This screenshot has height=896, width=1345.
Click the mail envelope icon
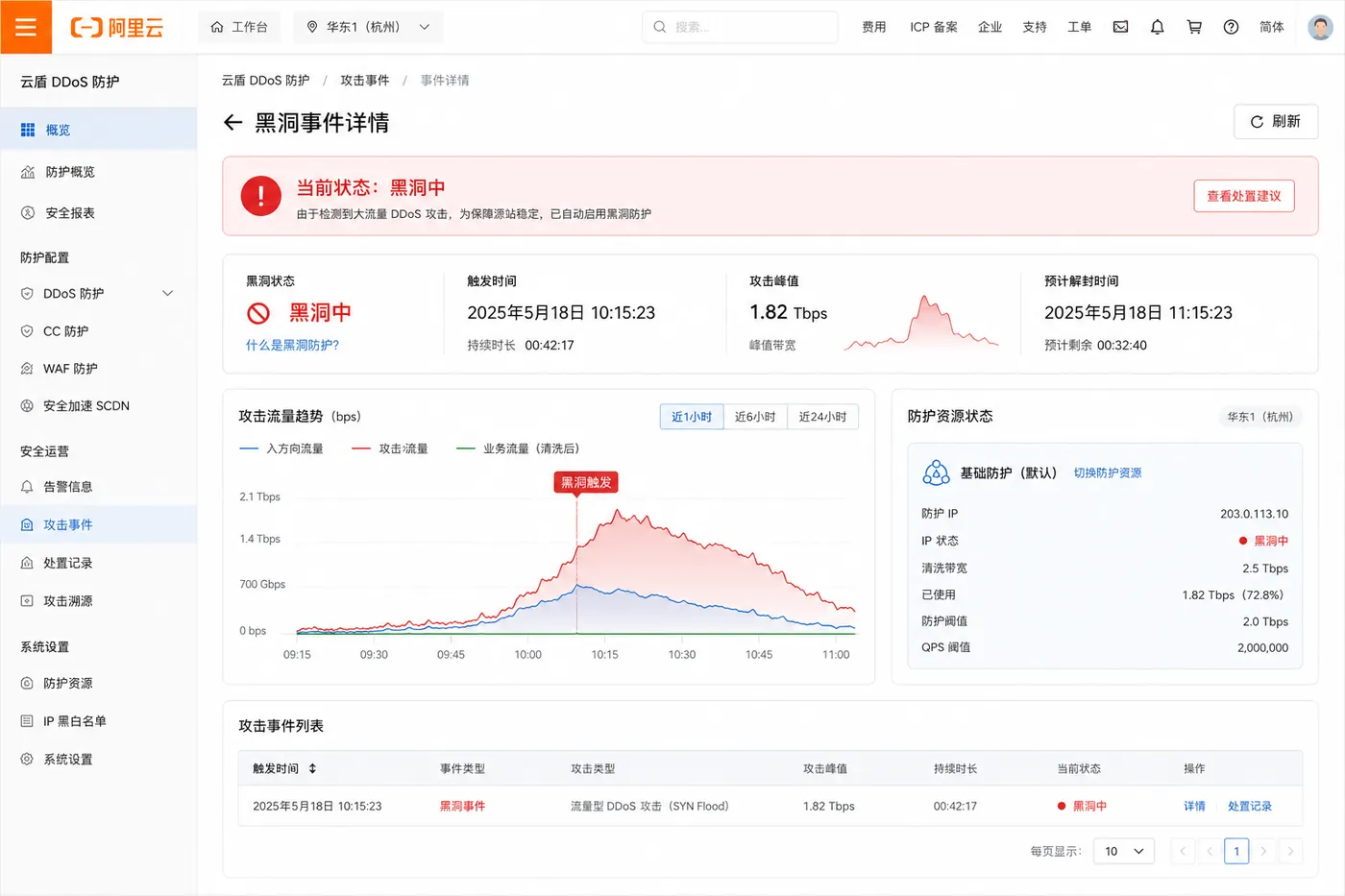click(x=1120, y=27)
